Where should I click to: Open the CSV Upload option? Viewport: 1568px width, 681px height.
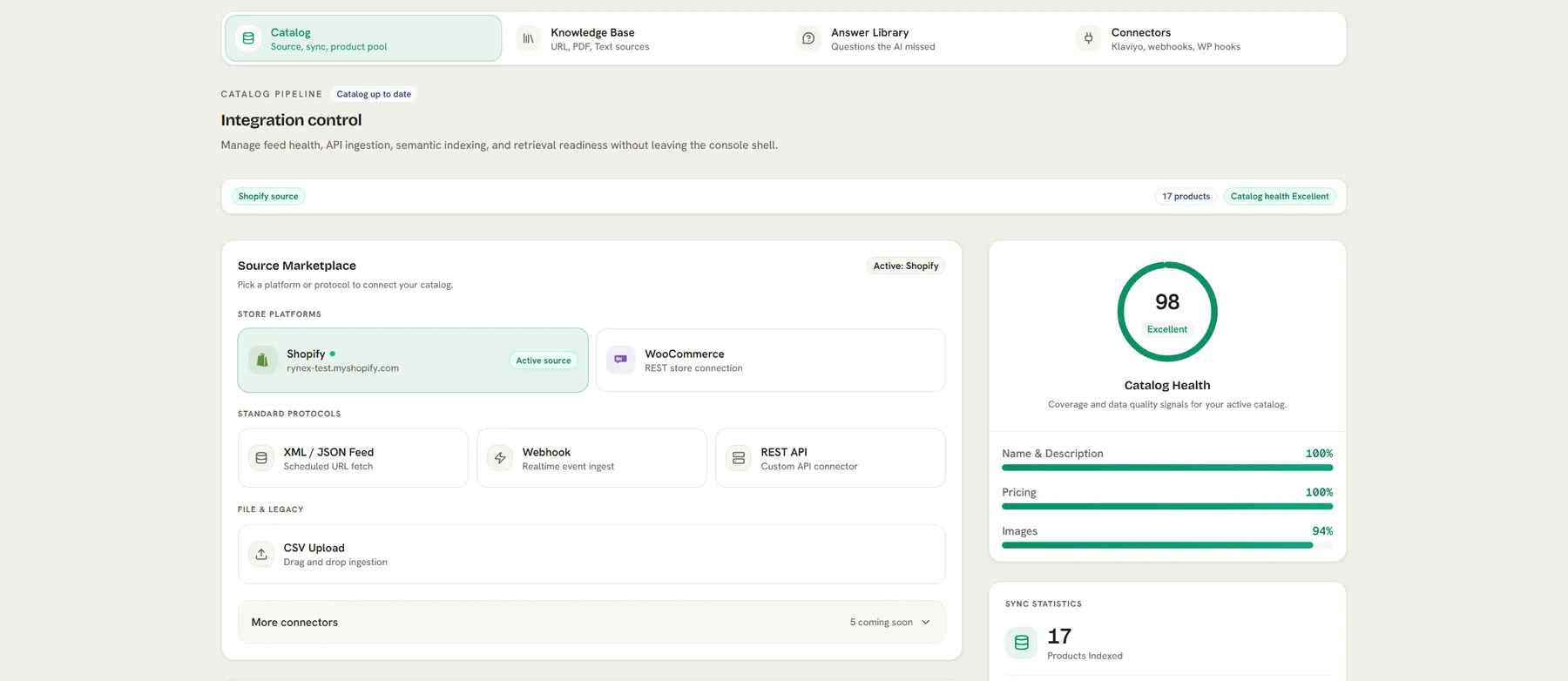591,554
